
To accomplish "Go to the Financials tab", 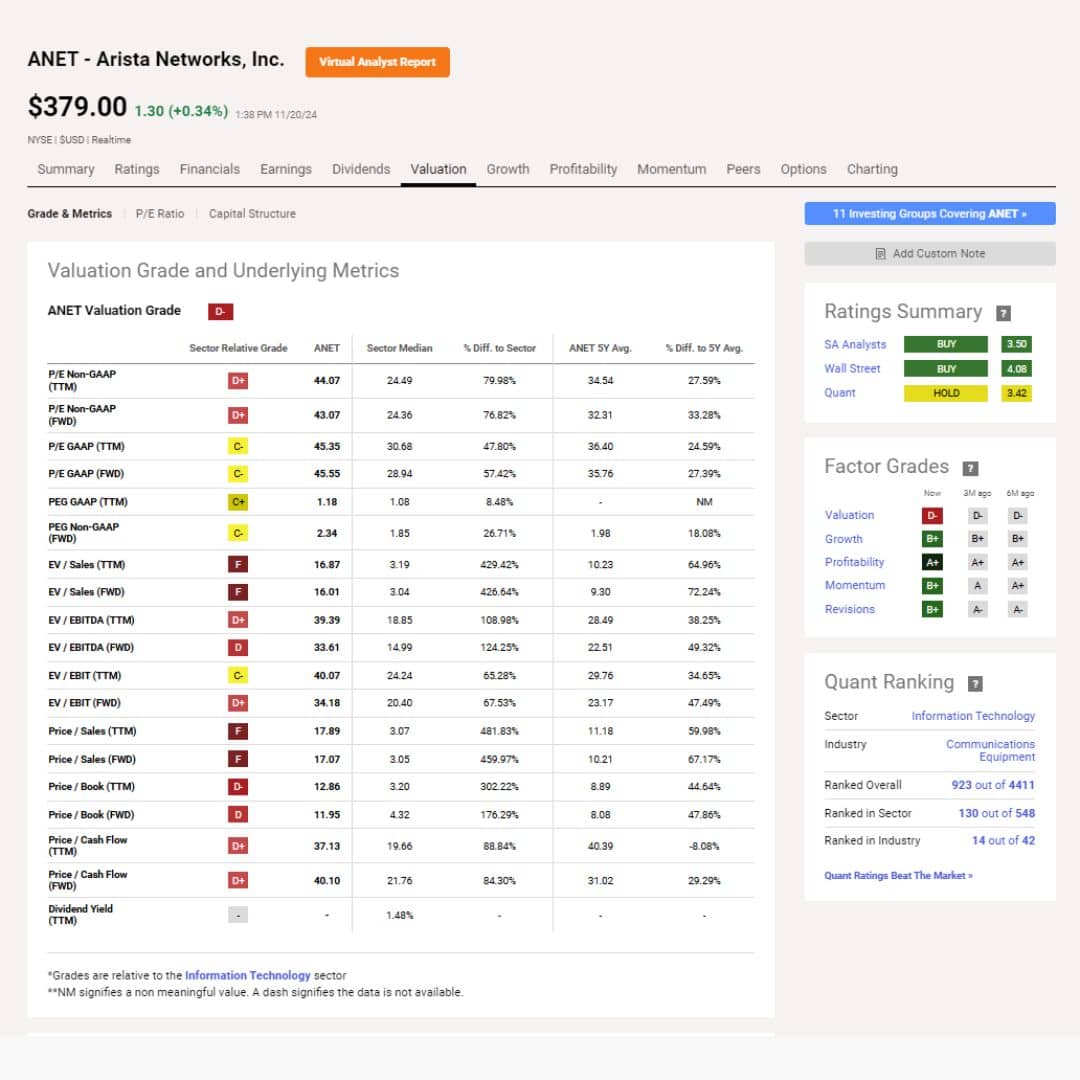I will pyautogui.click(x=209, y=169).
